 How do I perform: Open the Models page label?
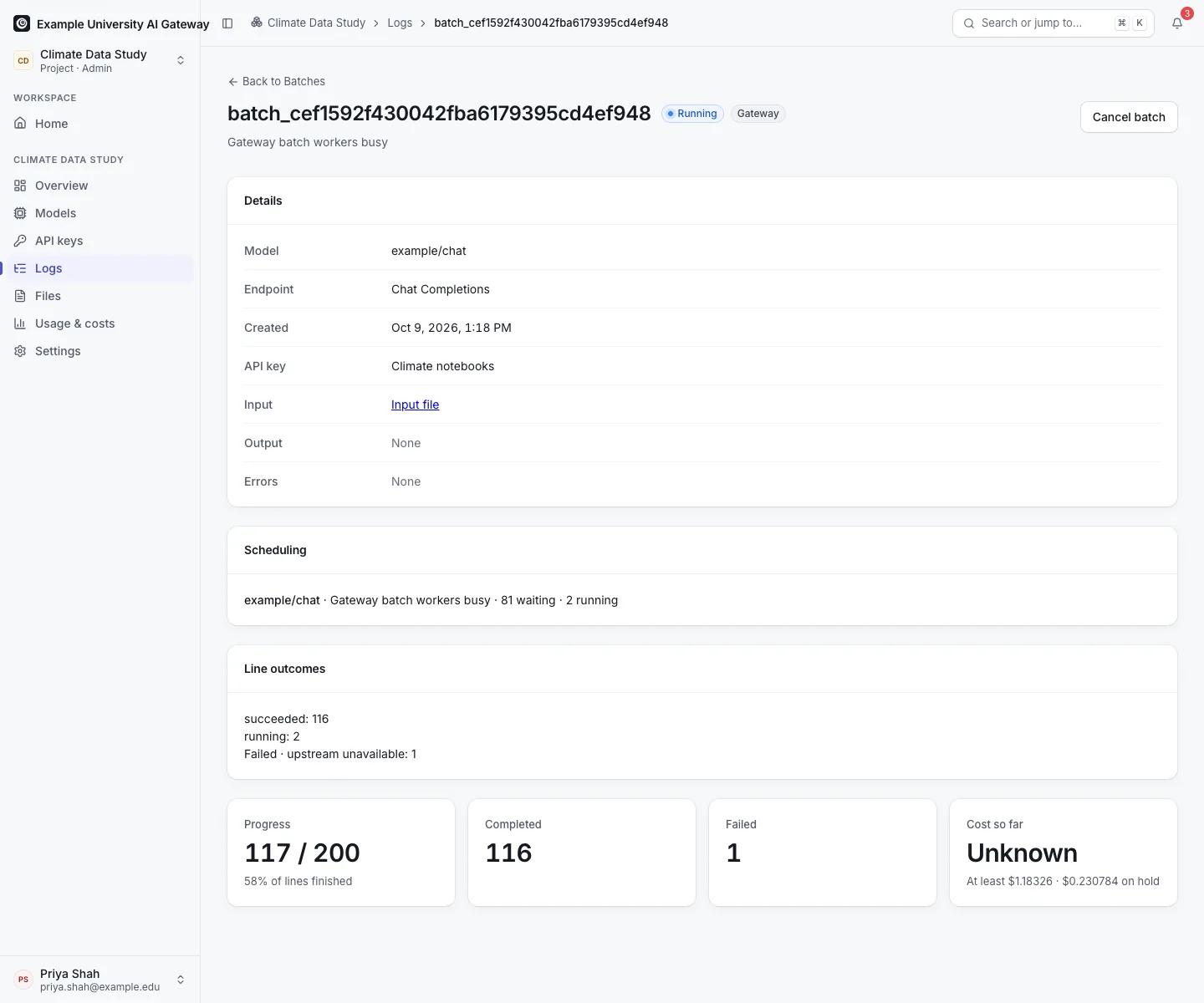[55, 213]
